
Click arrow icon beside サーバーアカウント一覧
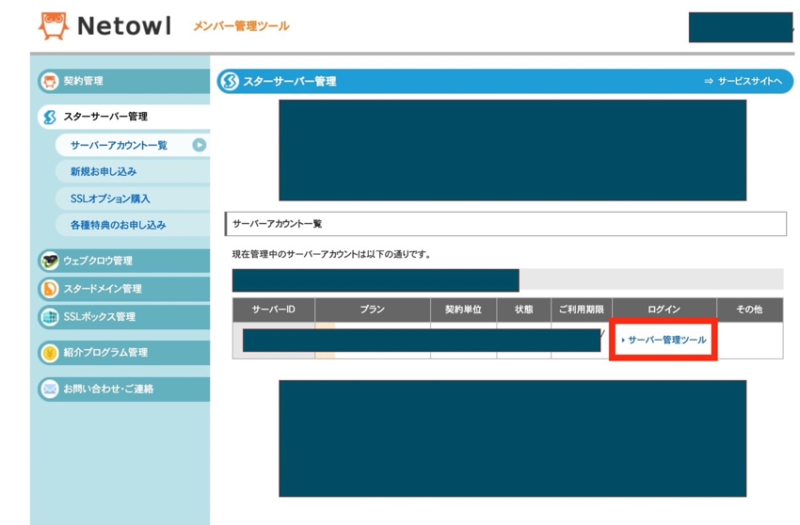tap(199, 145)
